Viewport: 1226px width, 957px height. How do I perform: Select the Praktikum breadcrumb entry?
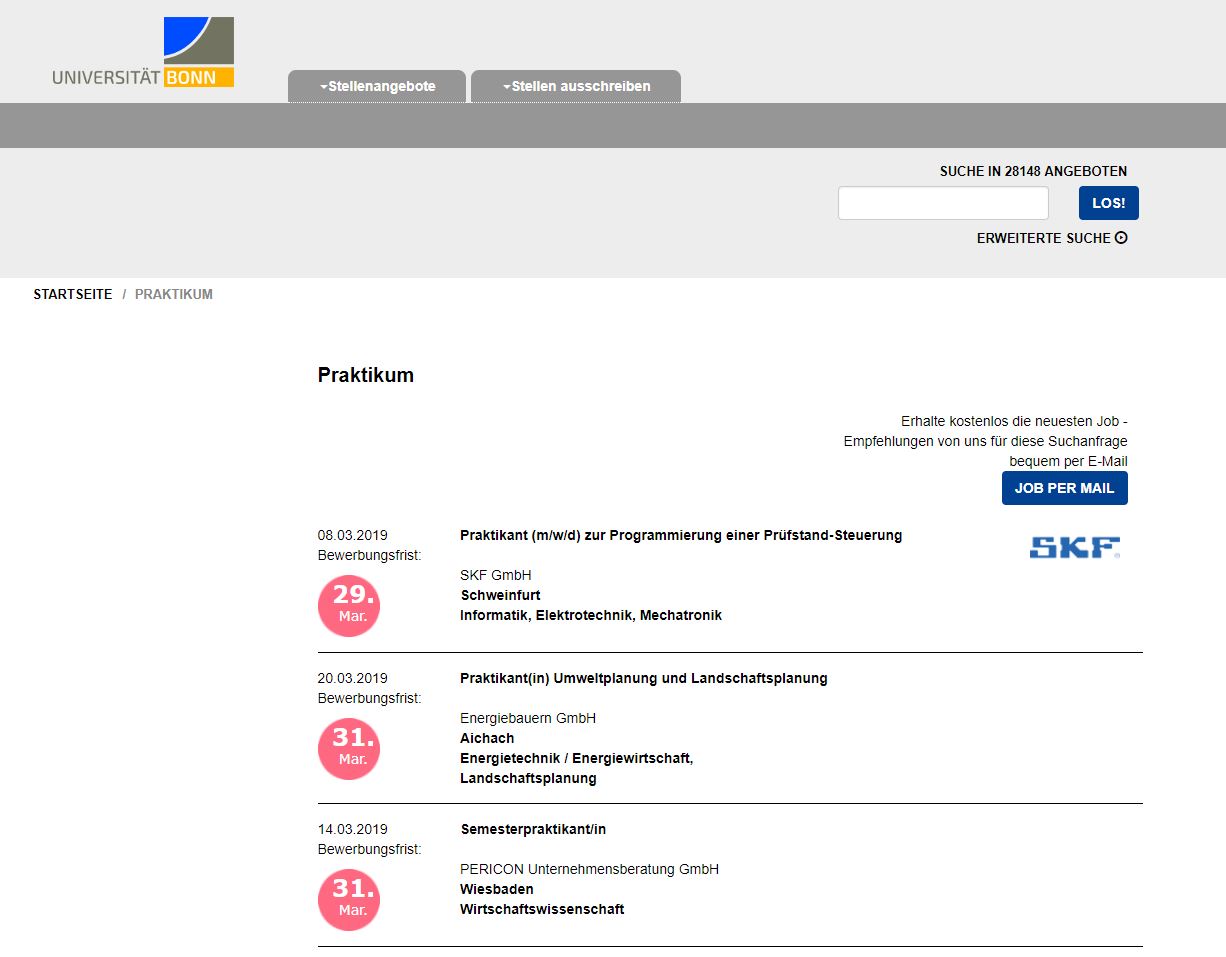coord(174,294)
